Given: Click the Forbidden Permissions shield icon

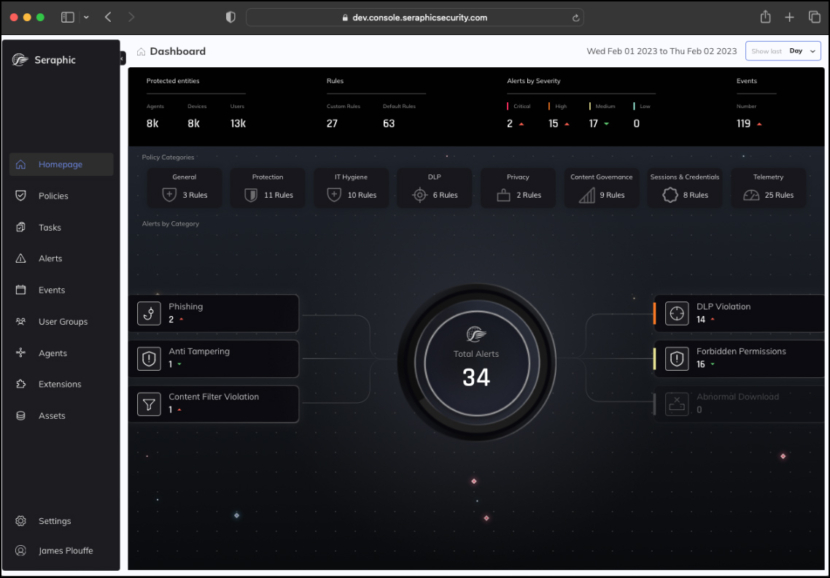Looking at the screenshot, I should (x=676, y=359).
